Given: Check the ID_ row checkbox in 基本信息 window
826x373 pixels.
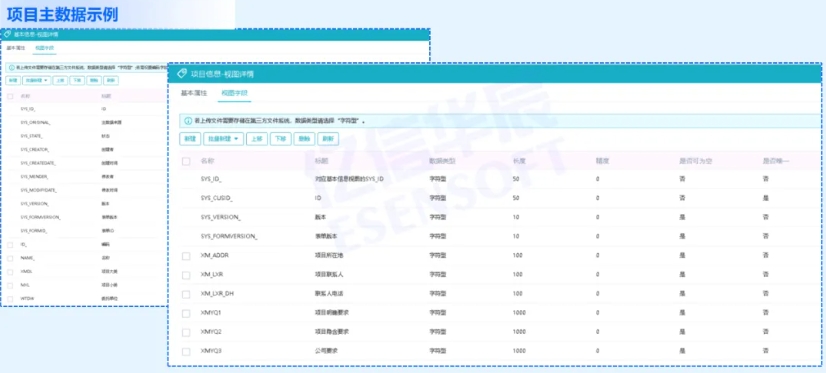Looking at the screenshot, I should tap(11, 245).
